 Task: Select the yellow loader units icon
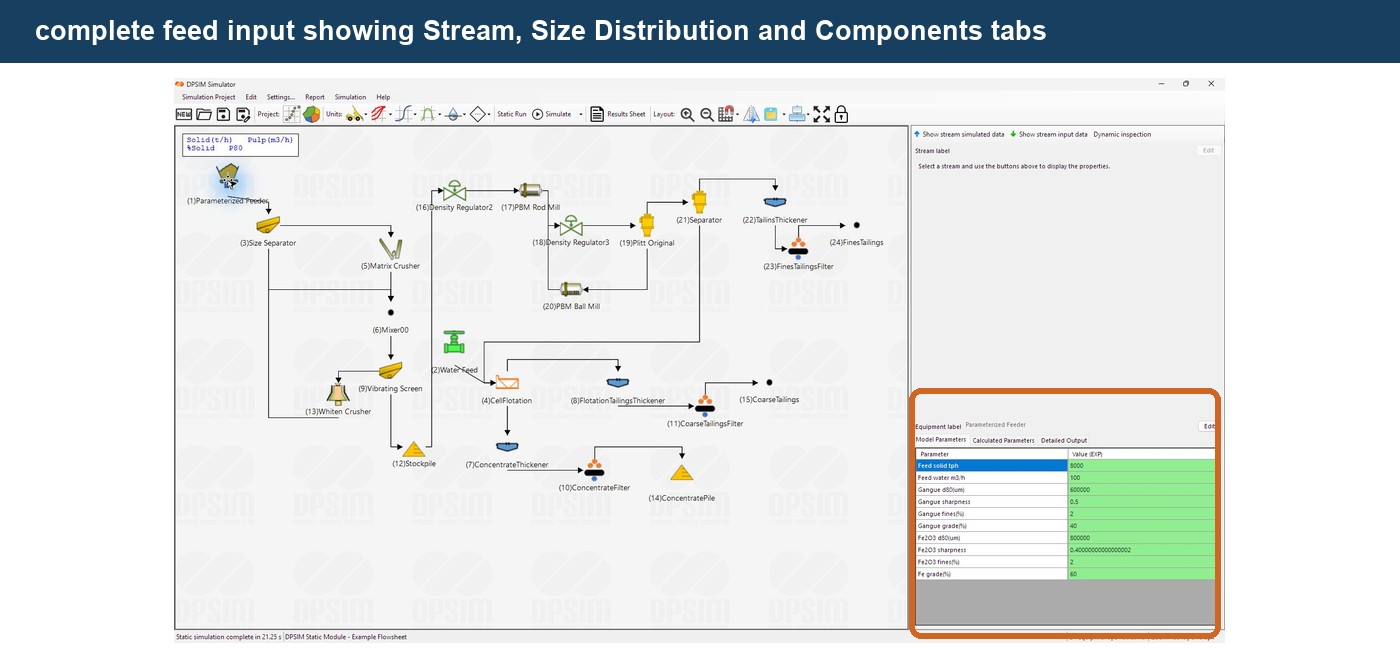tap(355, 114)
